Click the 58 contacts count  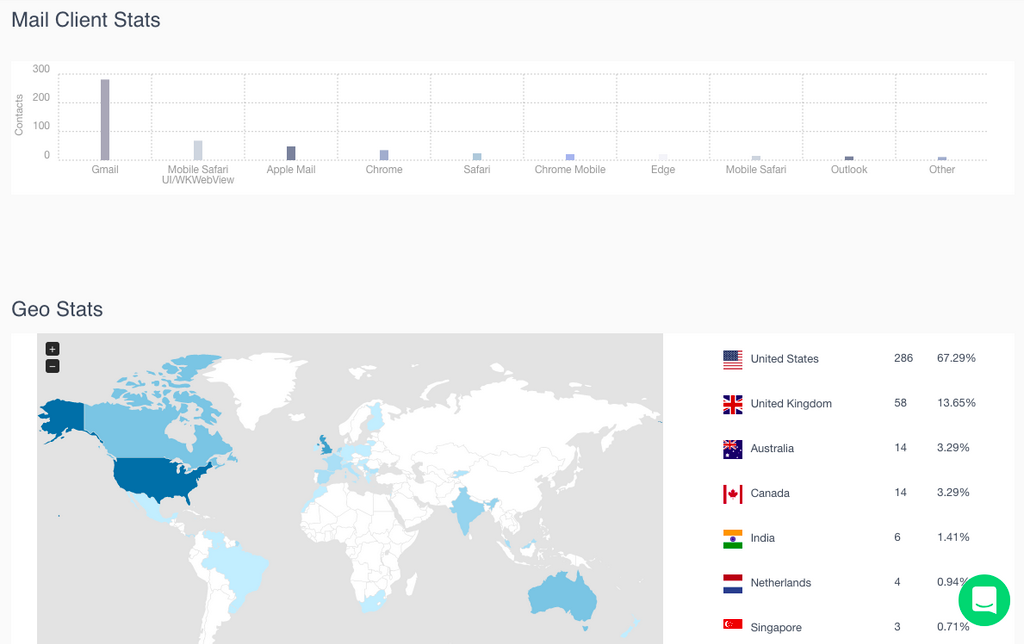click(x=900, y=403)
